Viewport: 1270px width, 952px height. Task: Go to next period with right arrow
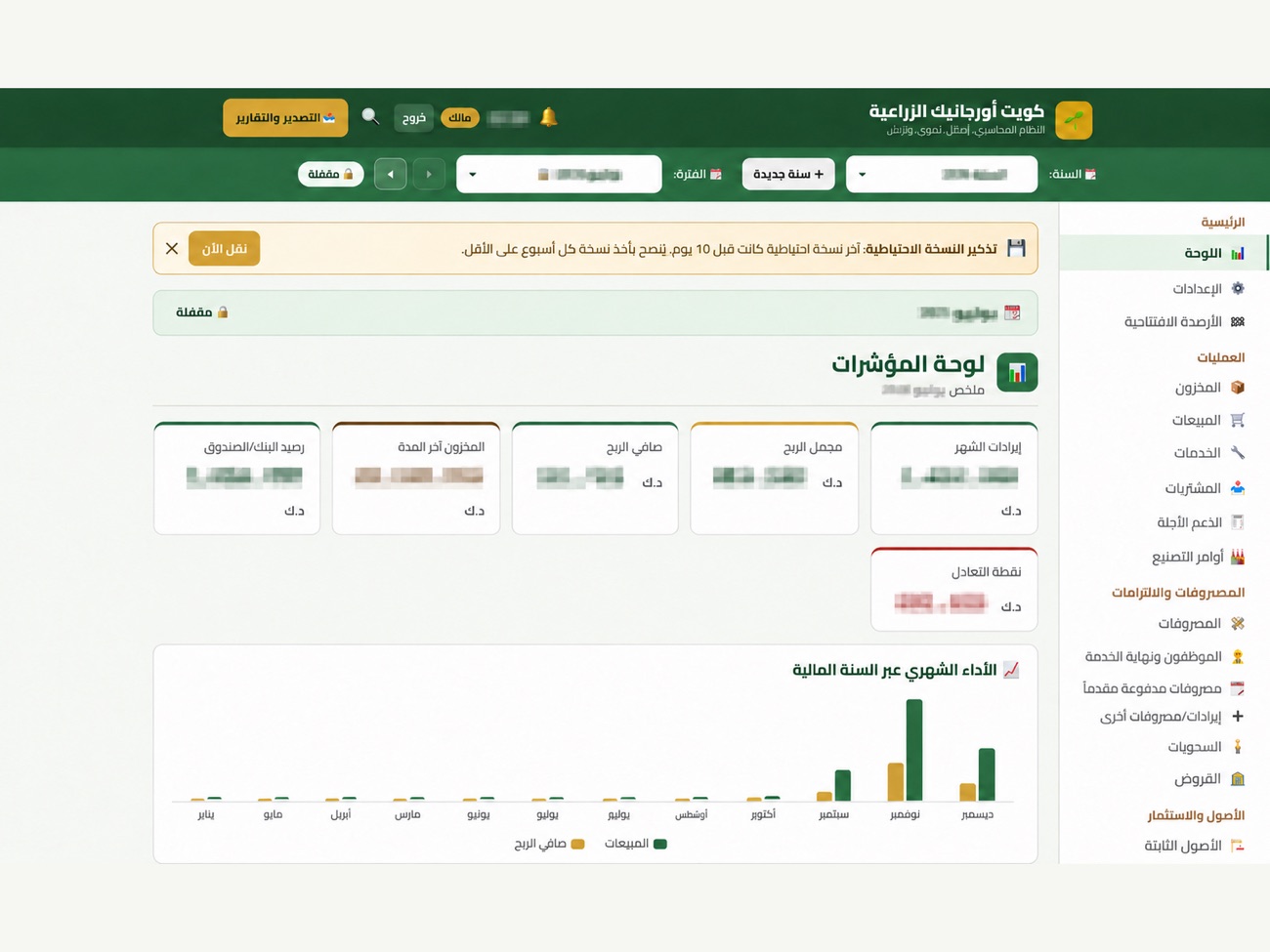point(428,174)
